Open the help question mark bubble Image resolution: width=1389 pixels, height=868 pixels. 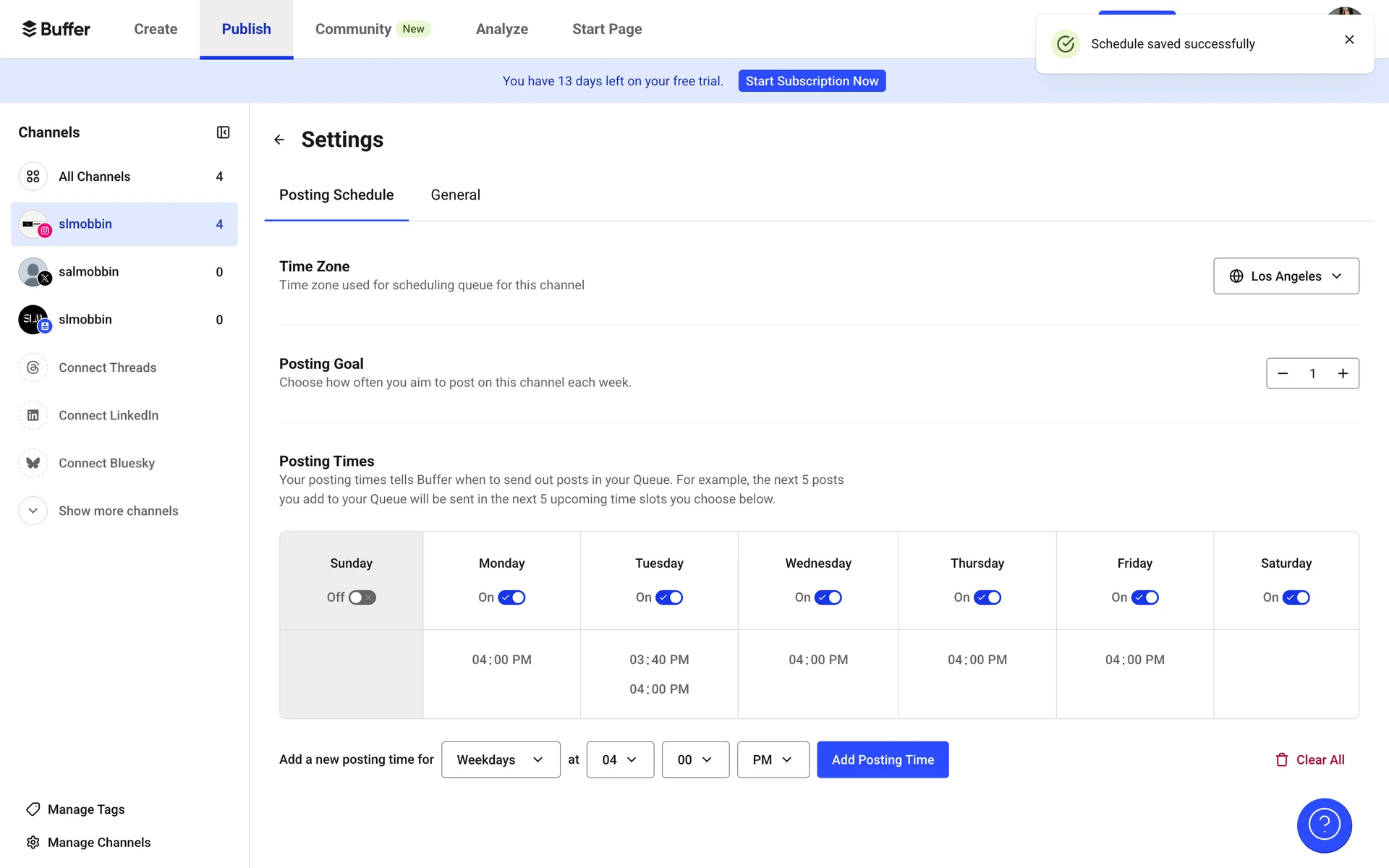1323,825
